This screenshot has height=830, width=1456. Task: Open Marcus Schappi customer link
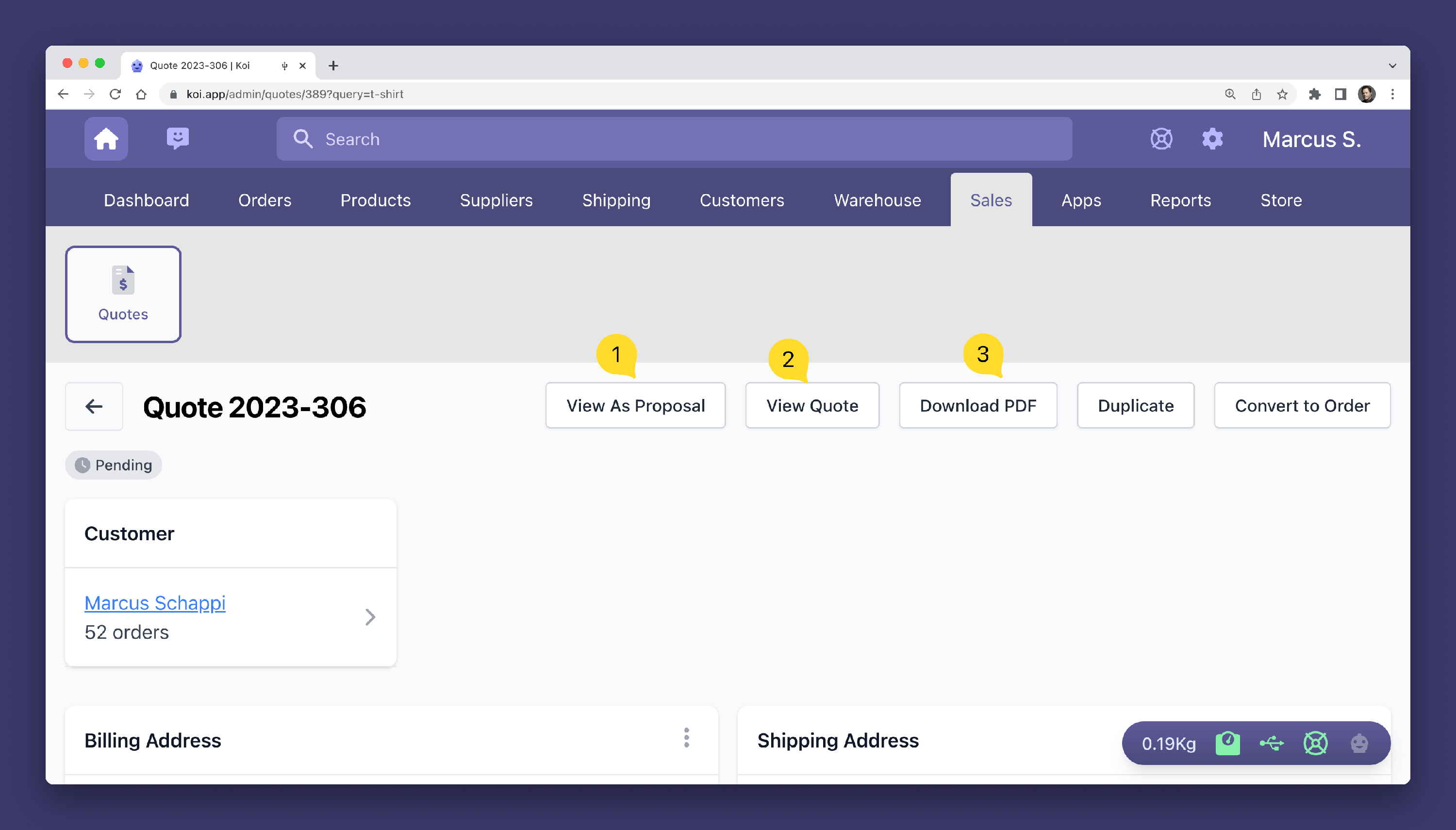(155, 602)
